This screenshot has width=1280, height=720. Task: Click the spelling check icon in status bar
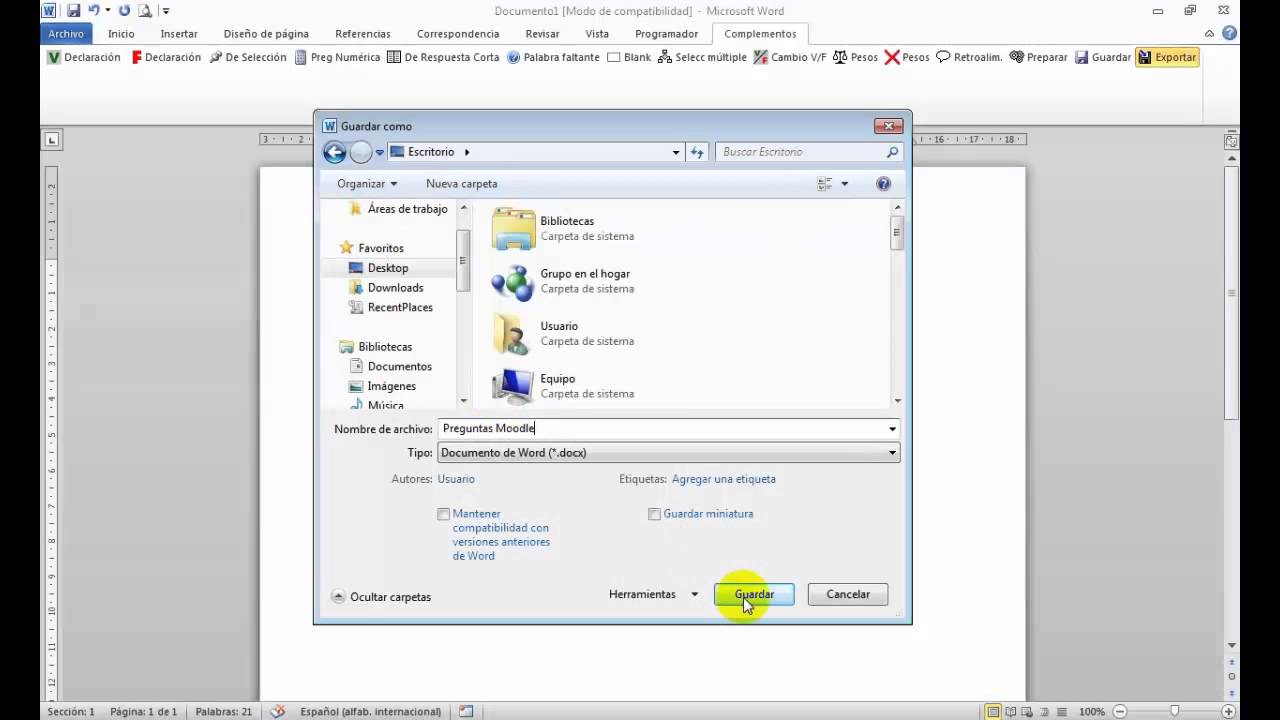click(x=278, y=712)
